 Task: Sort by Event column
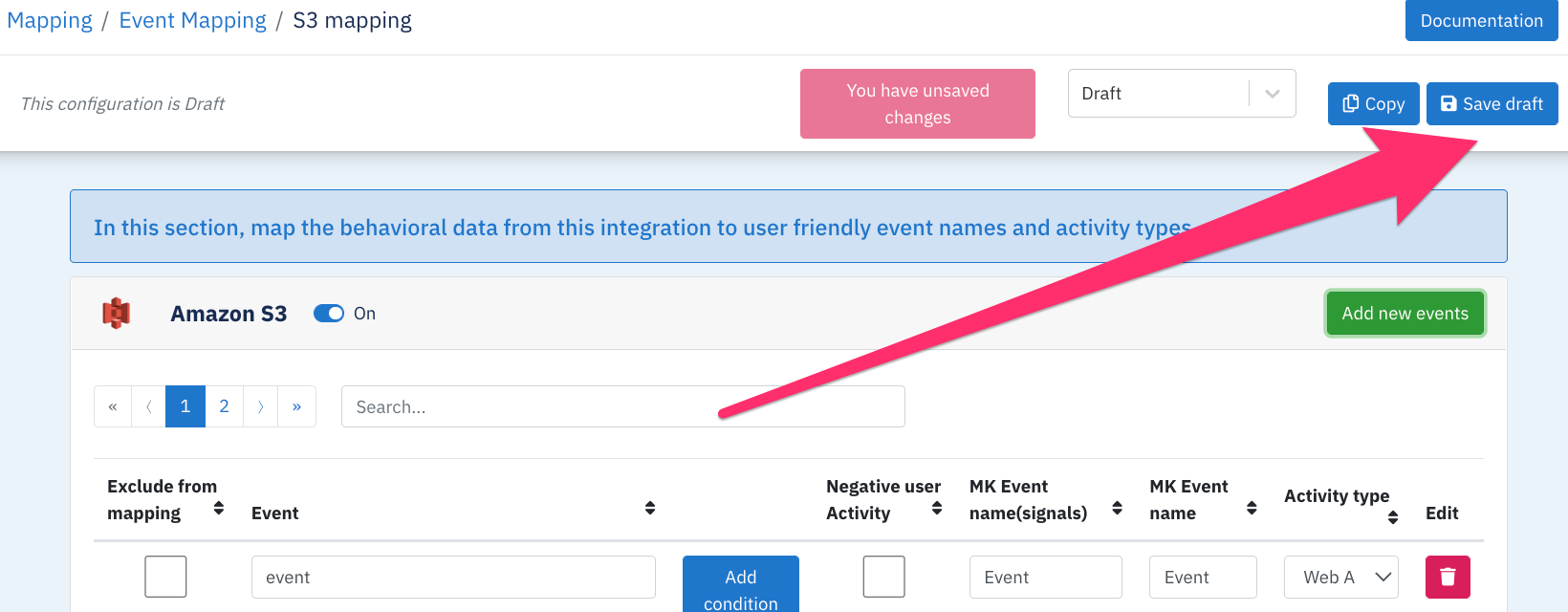pyautogui.click(x=650, y=508)
